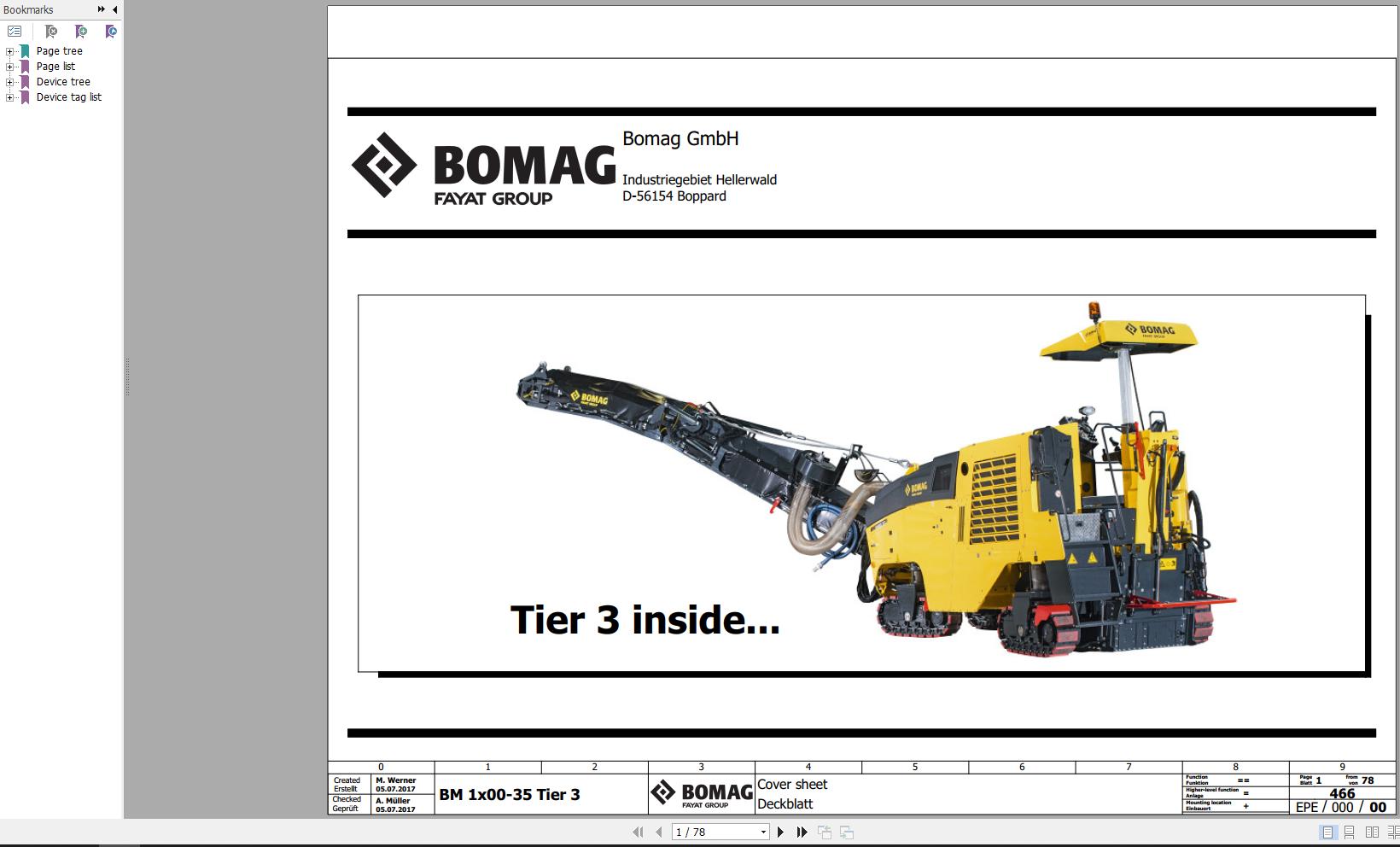Viewport: 1400px width, 847px height.
Task: Click the 'Bomag GmbH' heading text
Action: [x=680, y=138]
